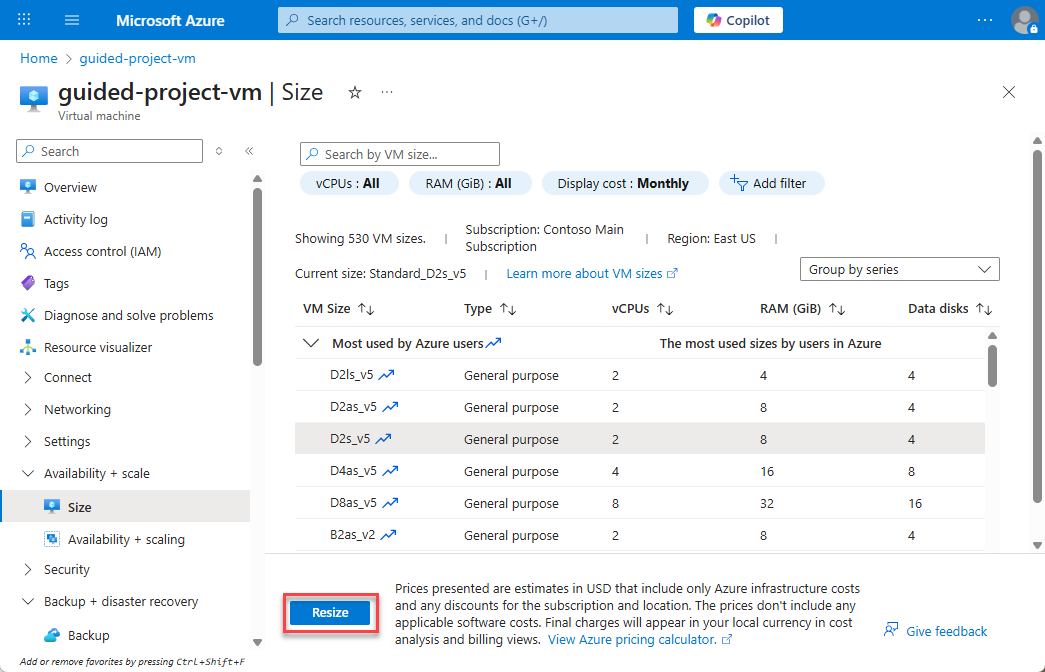This screenshot has height=672, width=1045.
Task: Select the D2as_v5 size row
Action: coord(640,407)
